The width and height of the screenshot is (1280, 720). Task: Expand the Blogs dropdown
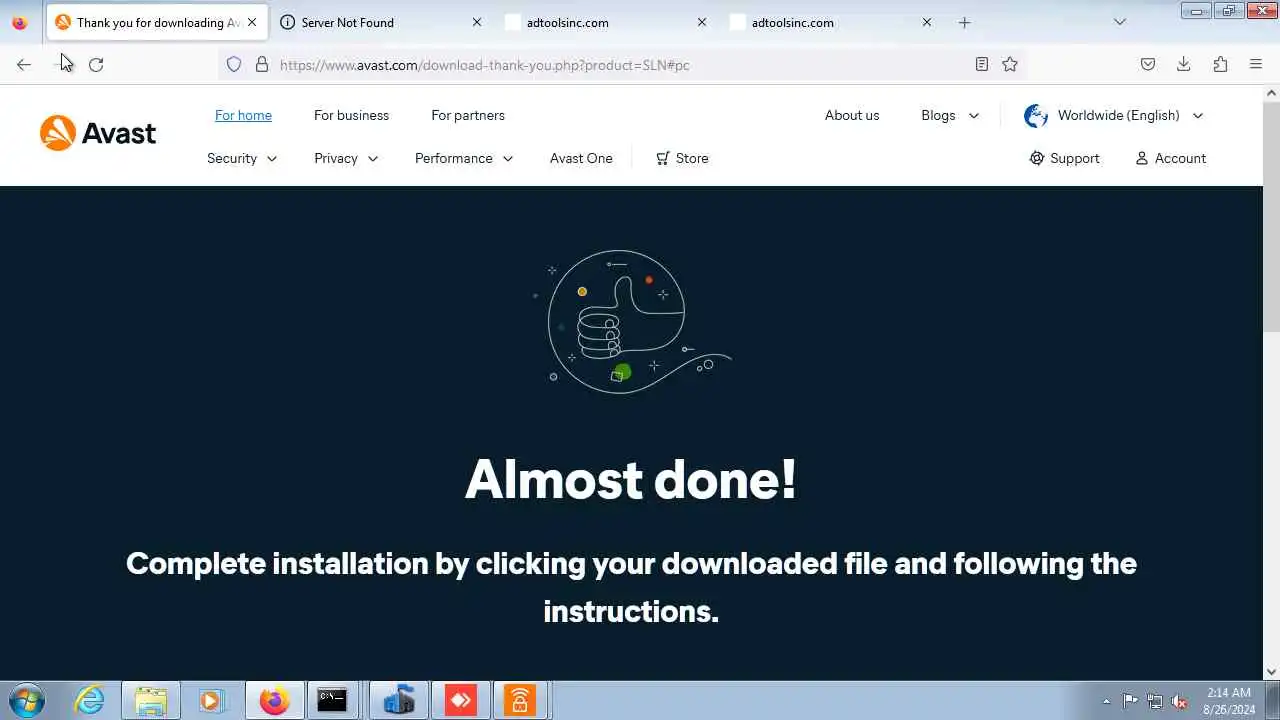tap(950, 115)
